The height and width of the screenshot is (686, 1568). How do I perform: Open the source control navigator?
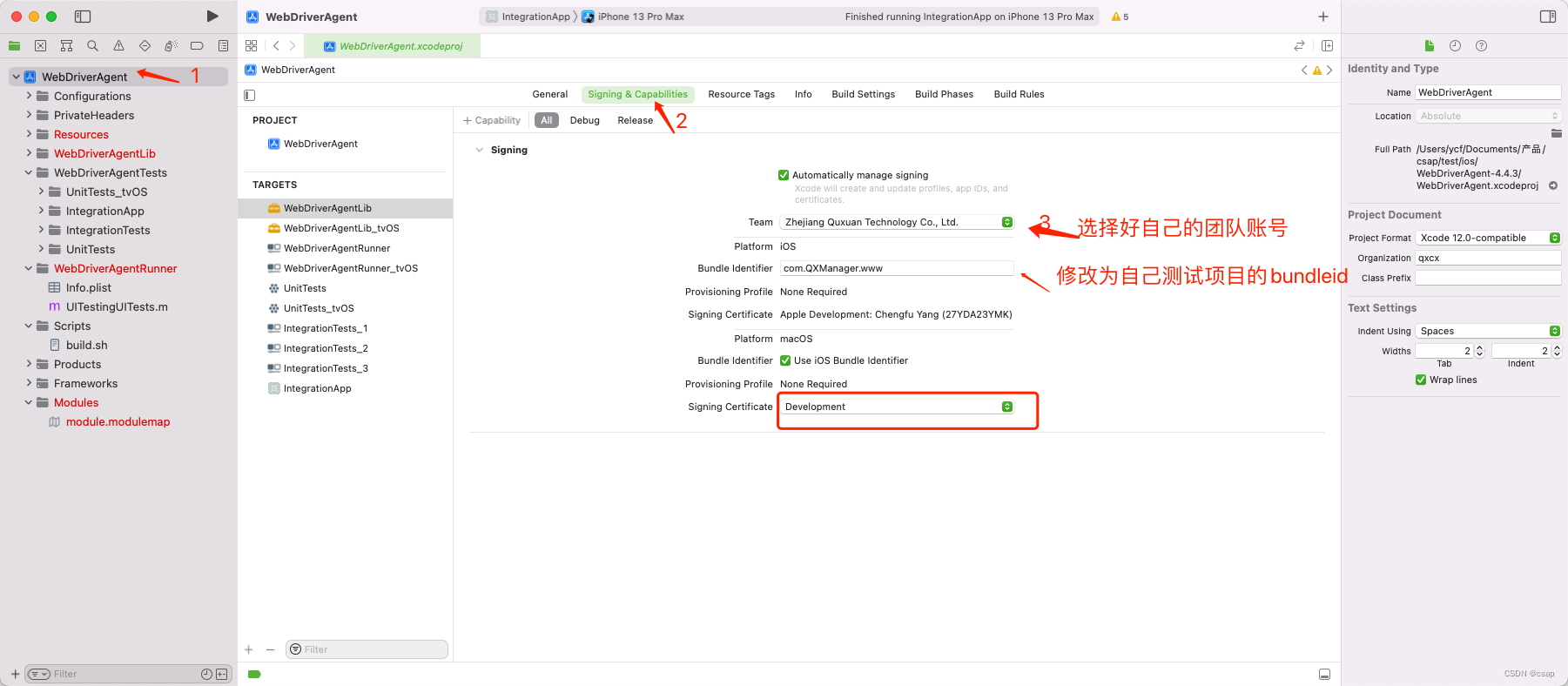point(40,46)
